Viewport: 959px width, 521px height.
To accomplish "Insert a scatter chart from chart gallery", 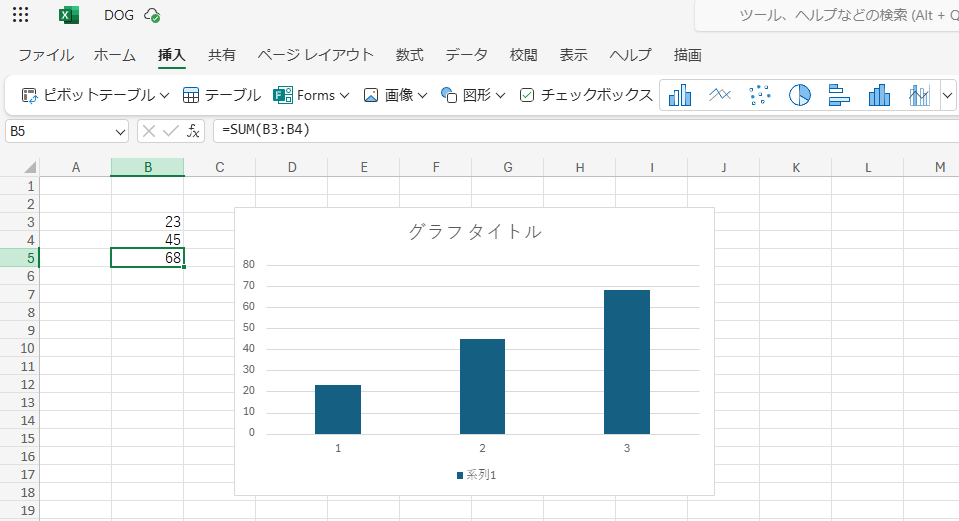I will click(x=760, y=95).
